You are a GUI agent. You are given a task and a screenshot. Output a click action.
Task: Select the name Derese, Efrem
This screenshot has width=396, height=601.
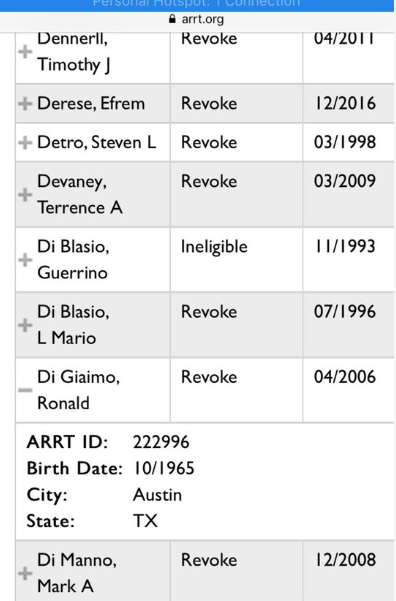click(x=91, y=103)
